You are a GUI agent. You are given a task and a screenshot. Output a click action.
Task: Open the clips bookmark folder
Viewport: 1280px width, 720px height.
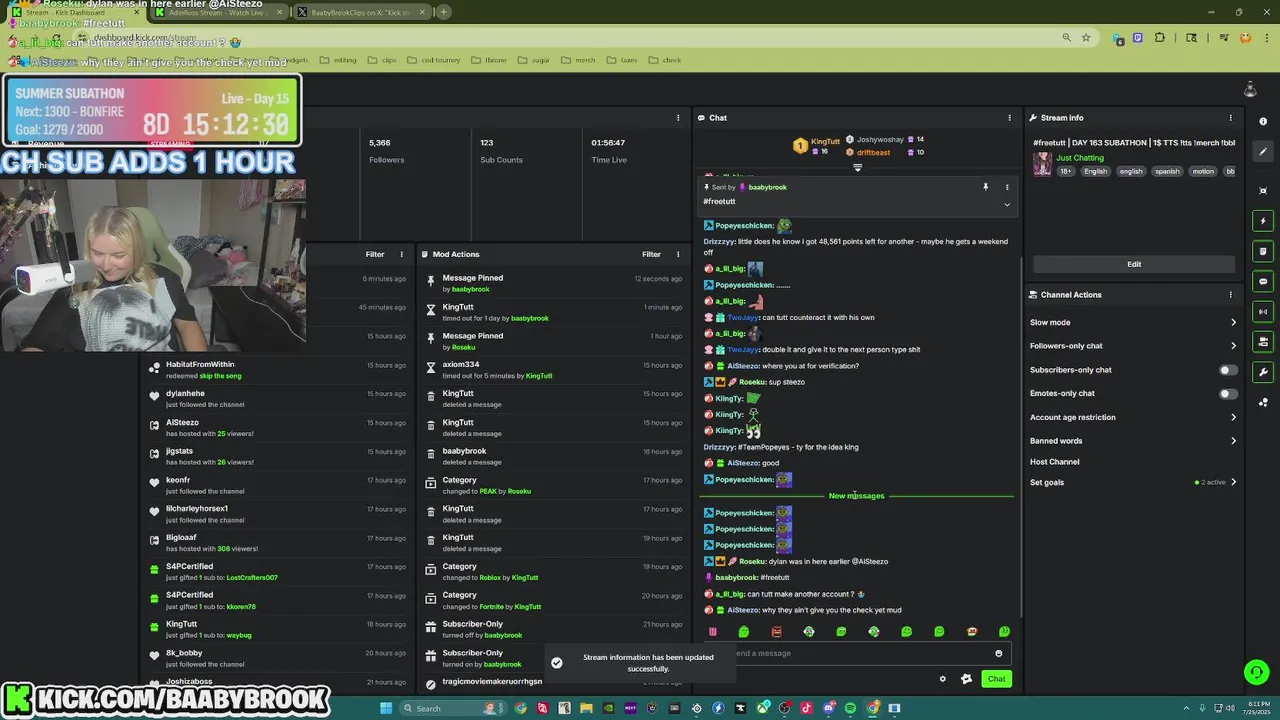click(383, 60)
